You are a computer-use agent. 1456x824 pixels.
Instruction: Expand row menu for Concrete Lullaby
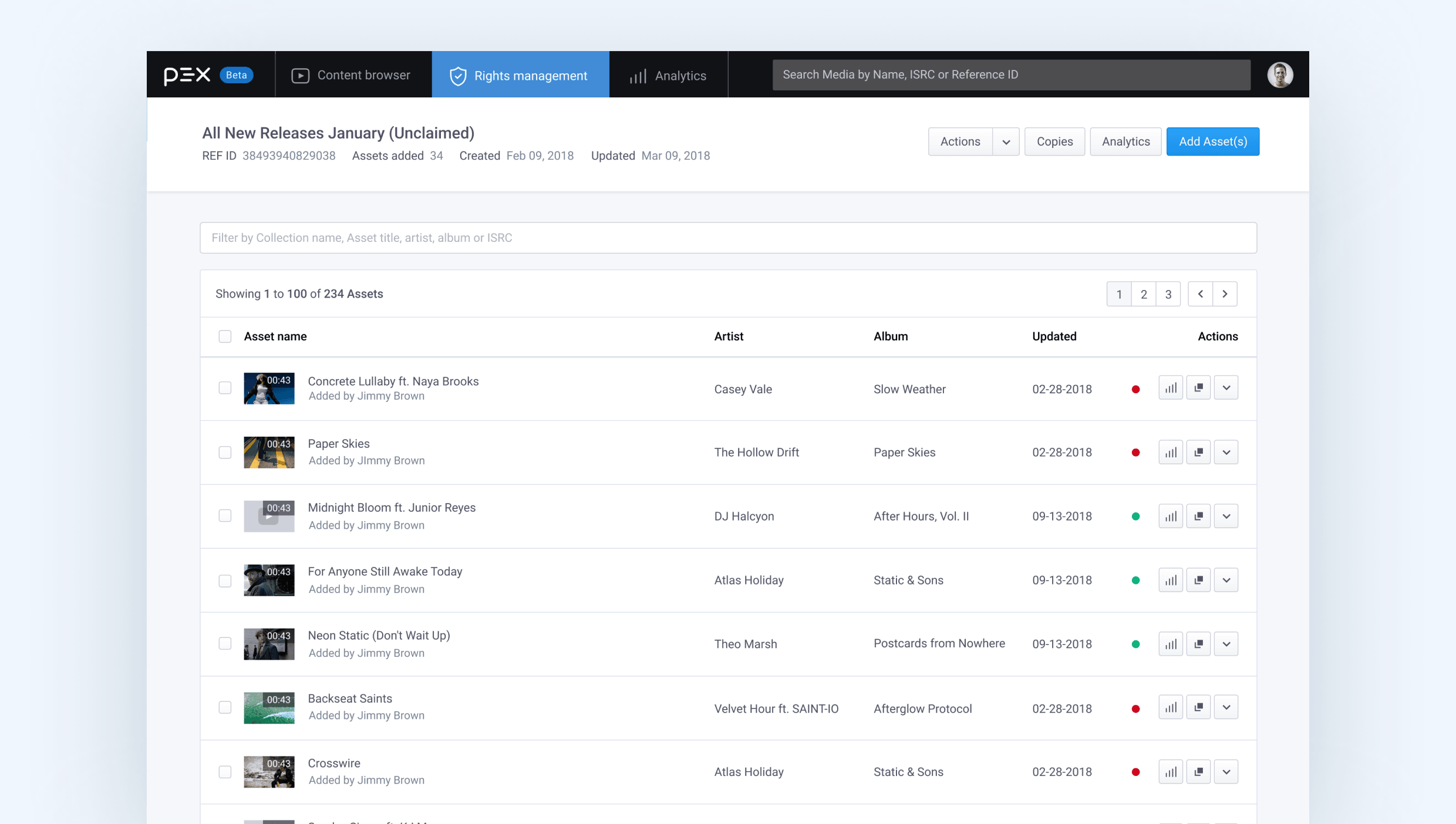point(1226,388)
